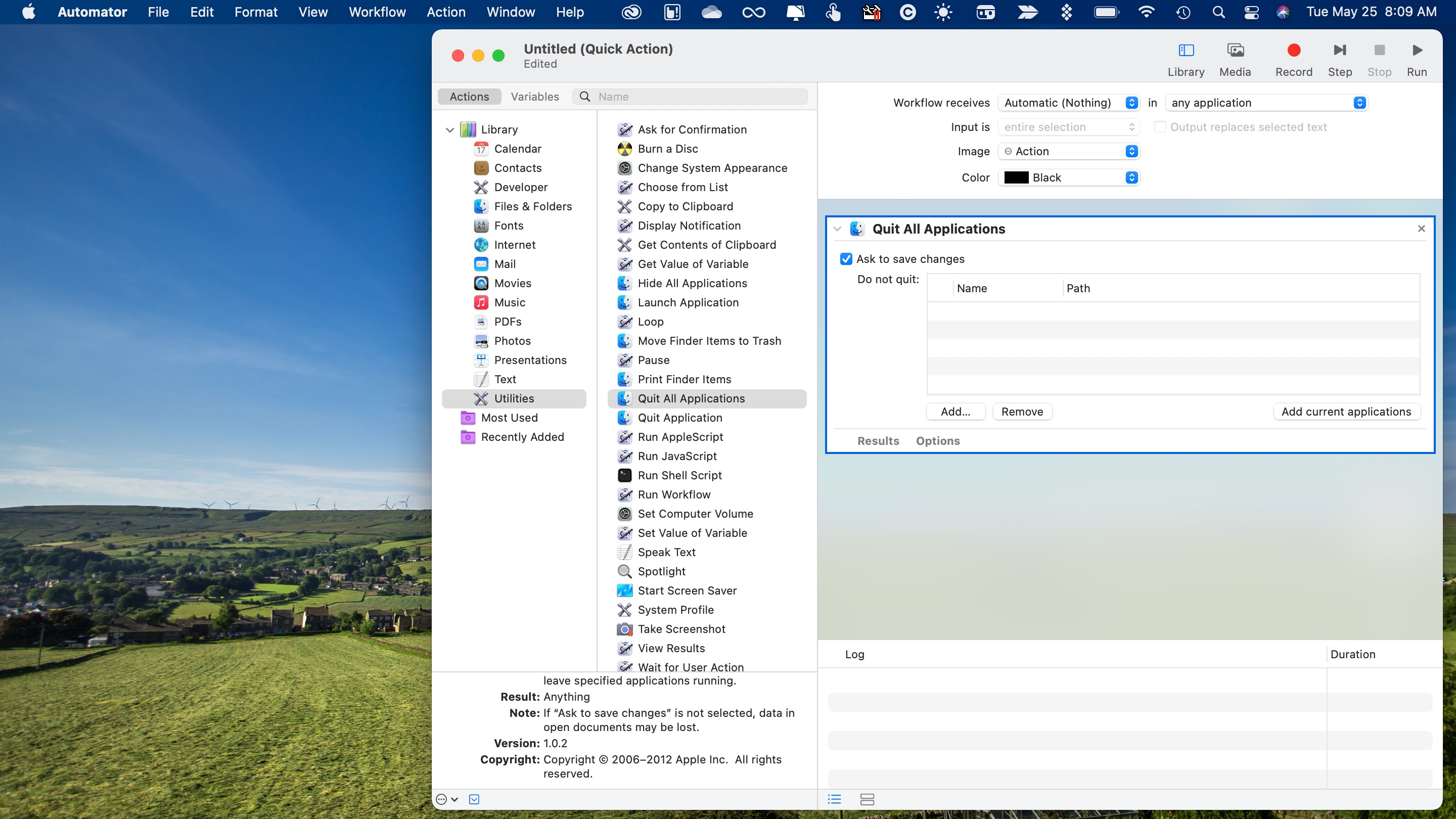Choose the Run Shell Script action
Viewport: 1456px width, 819px height.
[679, 475]
